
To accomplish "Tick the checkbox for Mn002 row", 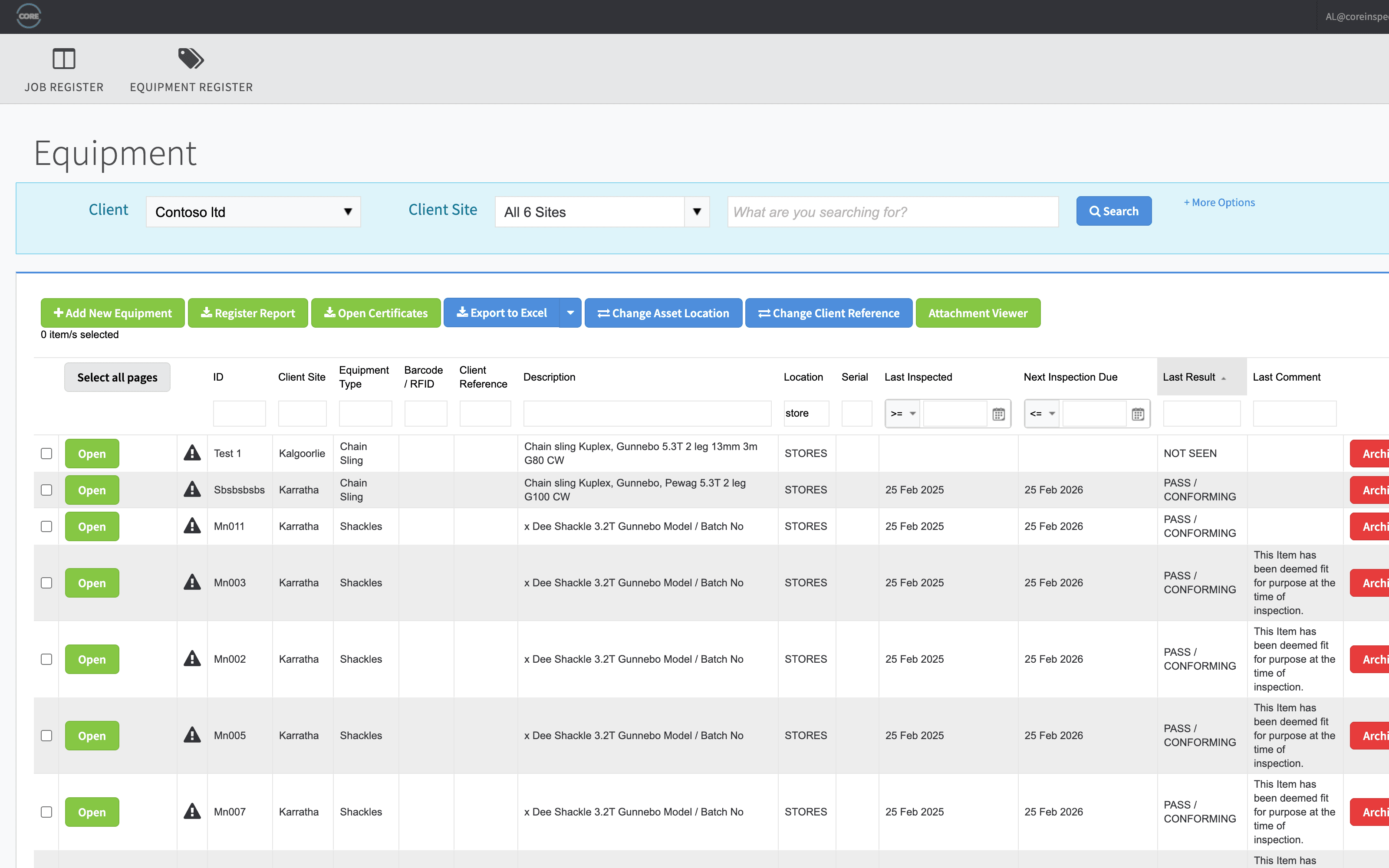I will 46,659.
